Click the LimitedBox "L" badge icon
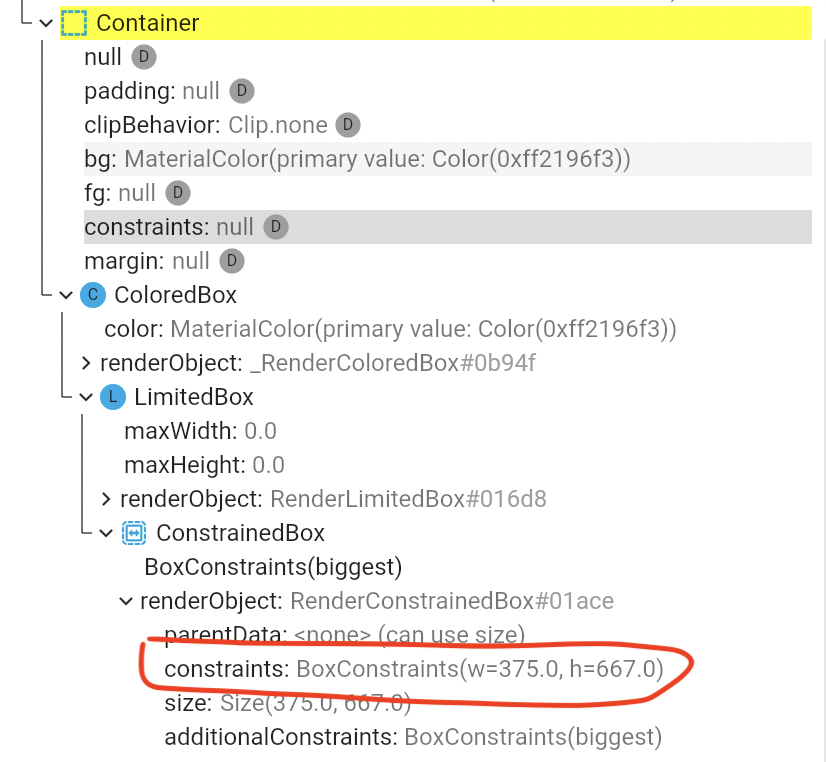826x762 pixels. [x=112, y=397]
